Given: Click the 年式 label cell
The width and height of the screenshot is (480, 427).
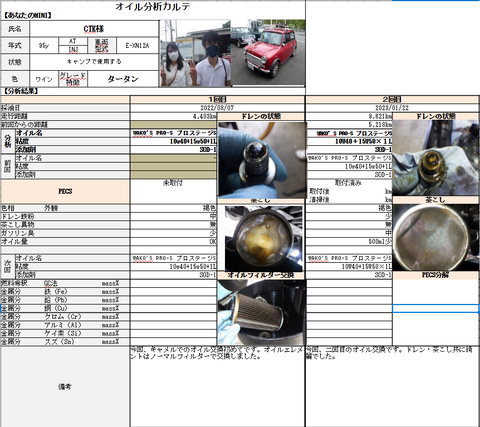Looking at the screenshot, I should (x=15, y=45).
